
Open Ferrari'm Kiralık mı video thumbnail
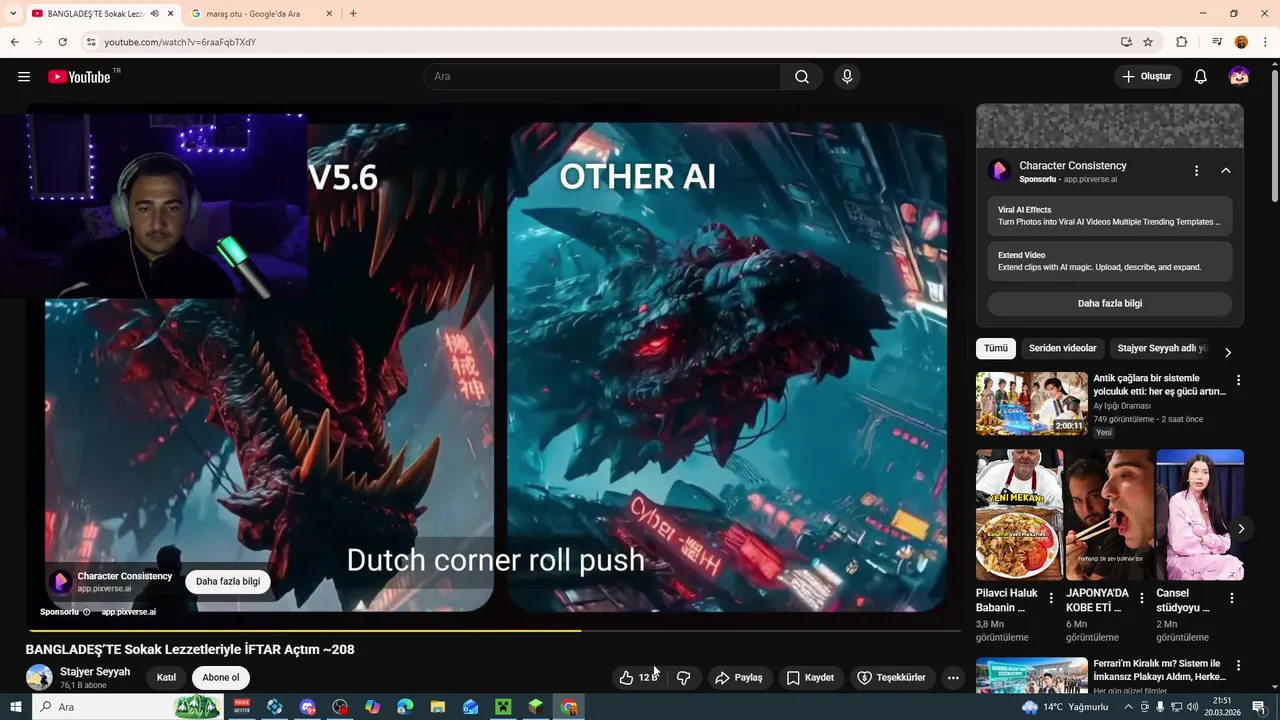1032,675
